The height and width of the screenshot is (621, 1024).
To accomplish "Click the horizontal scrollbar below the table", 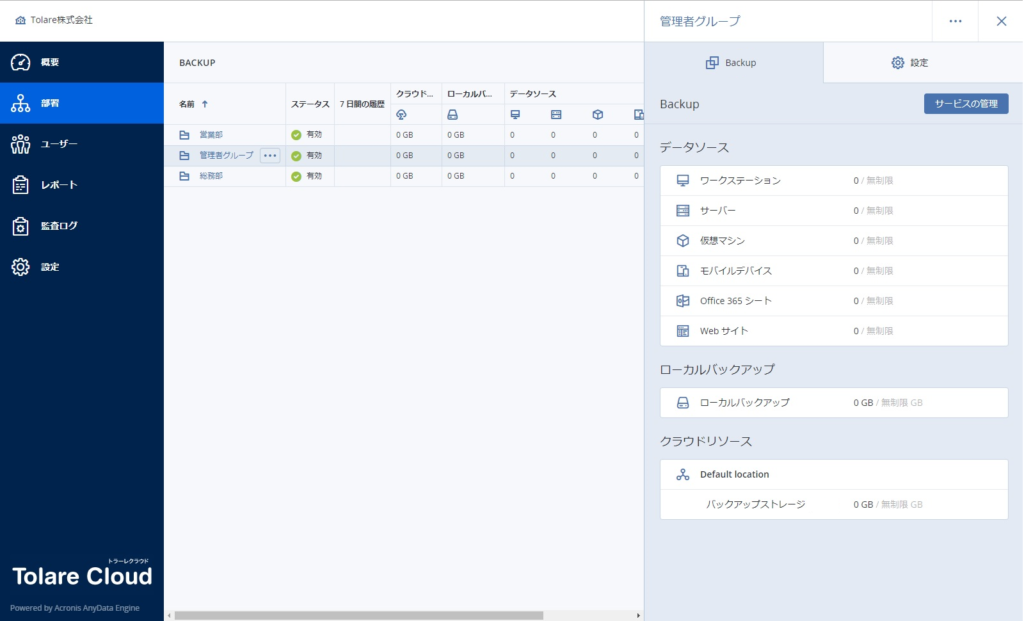I will 358,615.
